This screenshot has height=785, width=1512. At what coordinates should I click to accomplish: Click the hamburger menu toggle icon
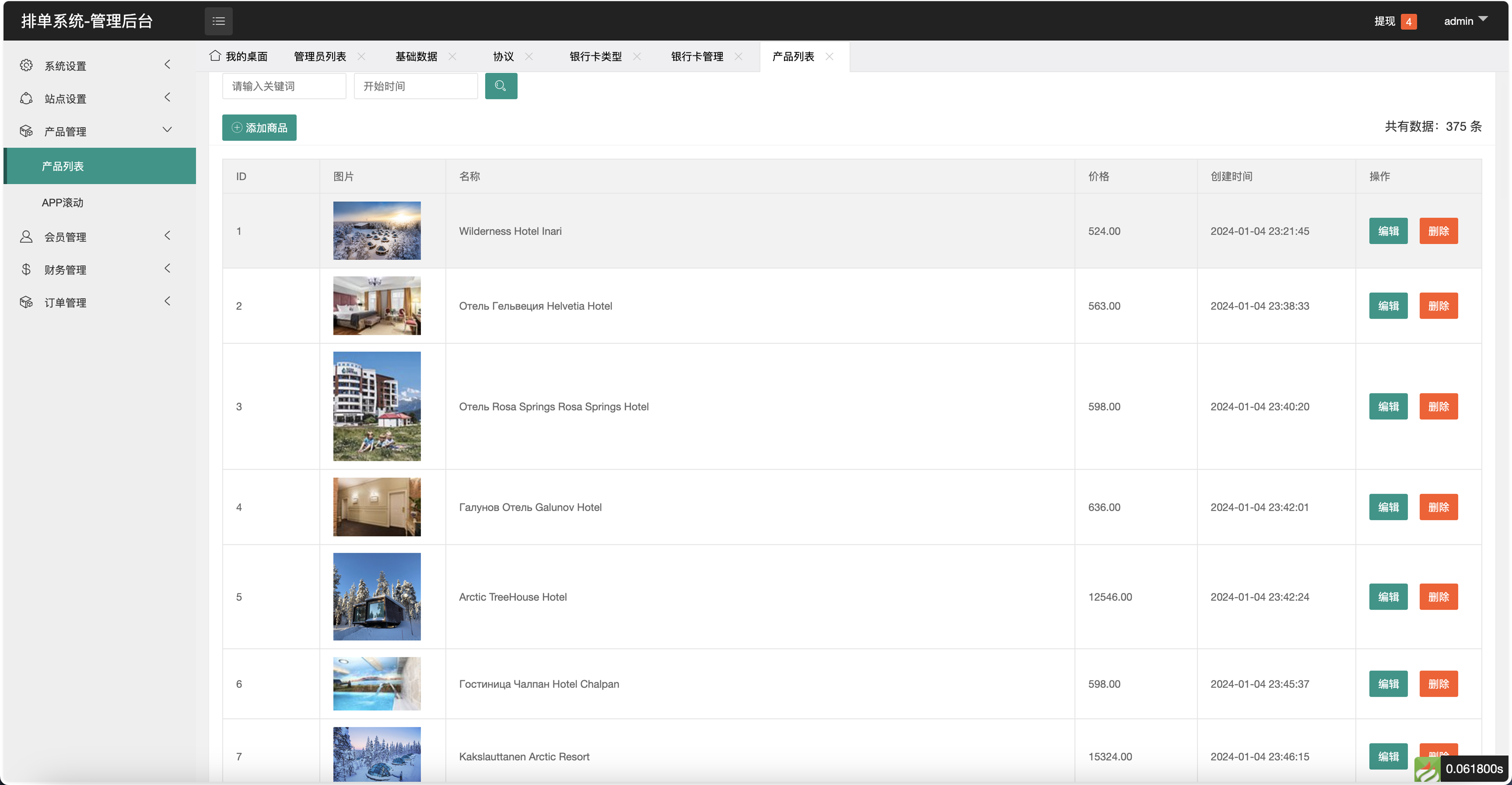[x=218, y=21]
